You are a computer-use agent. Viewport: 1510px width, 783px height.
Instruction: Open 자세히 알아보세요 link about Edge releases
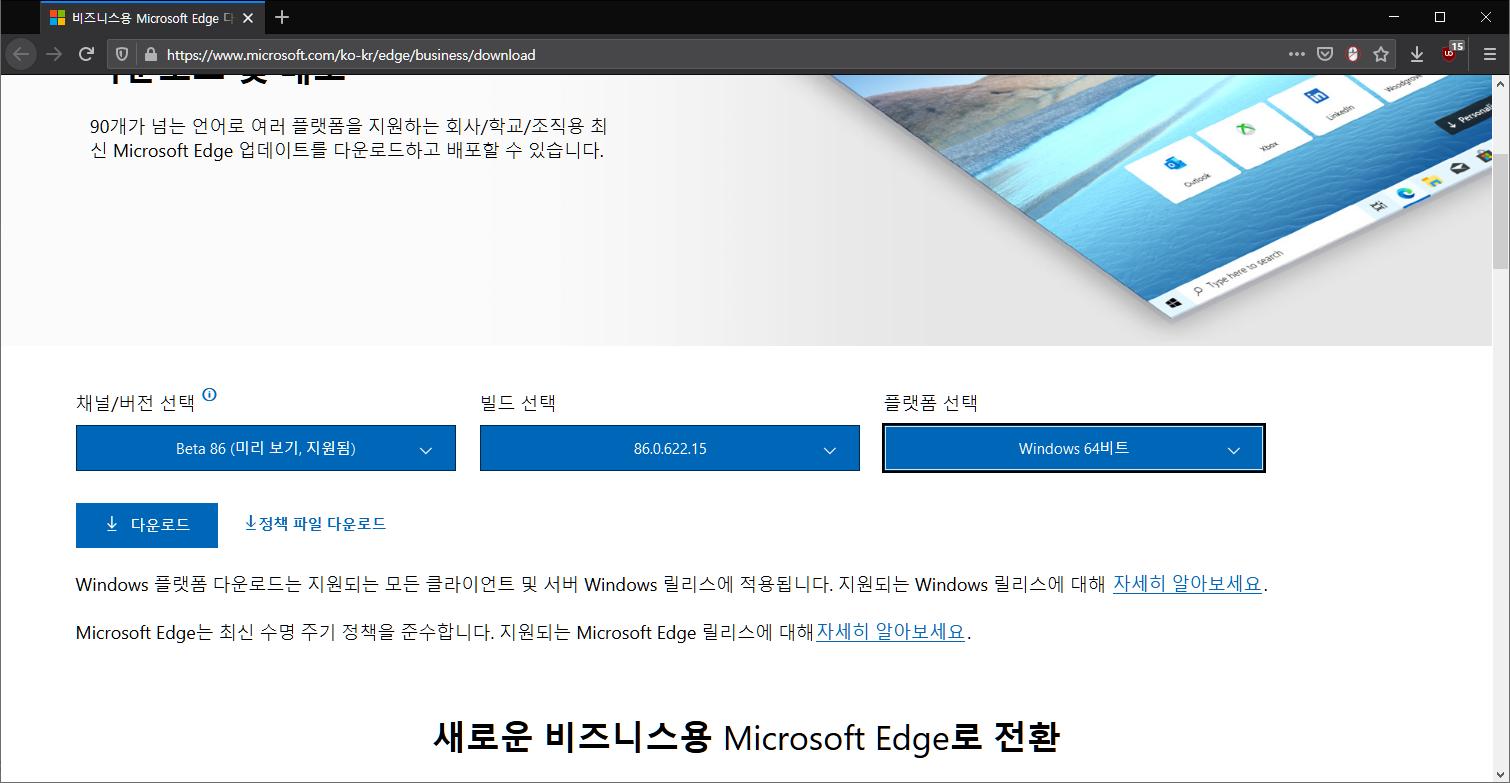click(890, 632)
